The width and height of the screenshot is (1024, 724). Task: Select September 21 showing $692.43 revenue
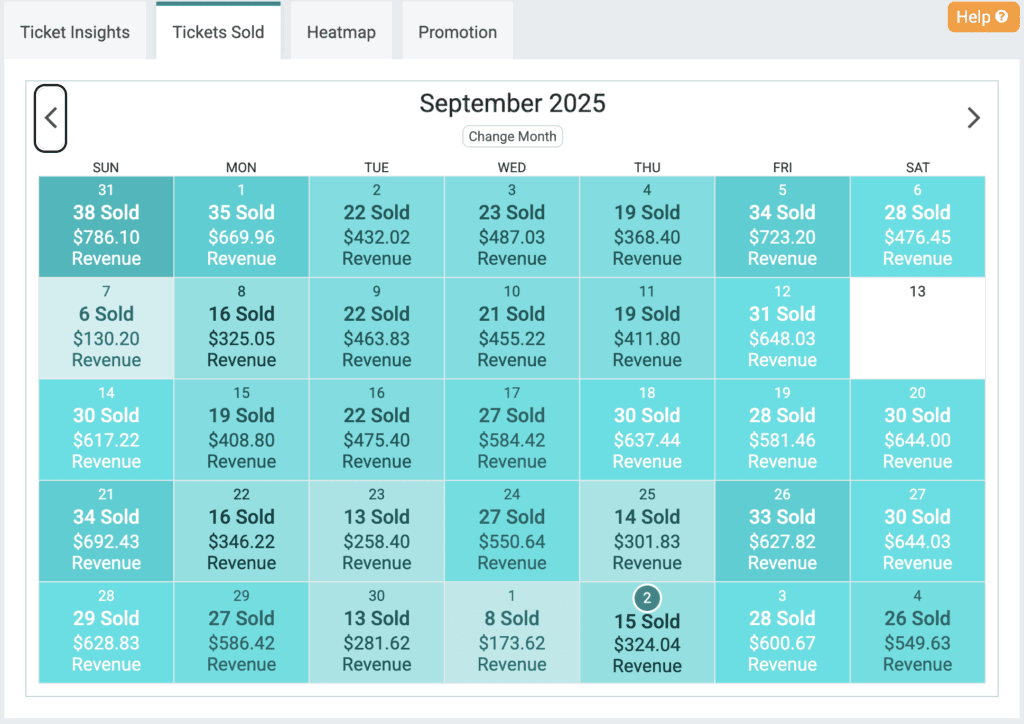106,531
